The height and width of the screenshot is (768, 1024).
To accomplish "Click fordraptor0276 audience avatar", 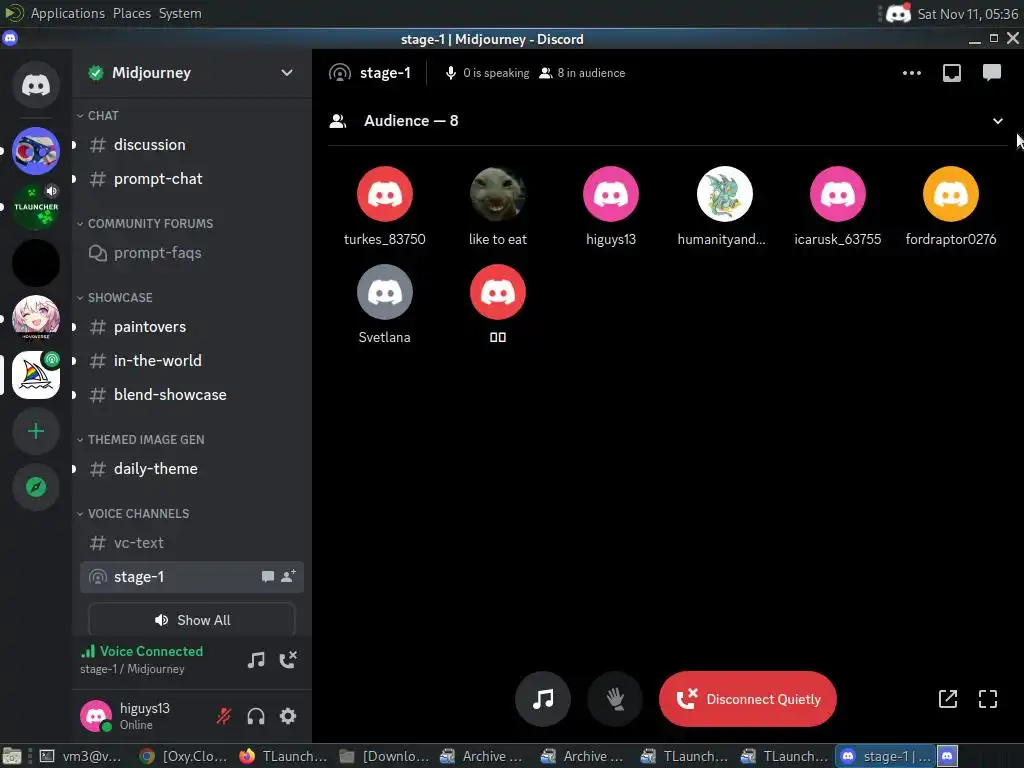I will (x=950, y=194).
